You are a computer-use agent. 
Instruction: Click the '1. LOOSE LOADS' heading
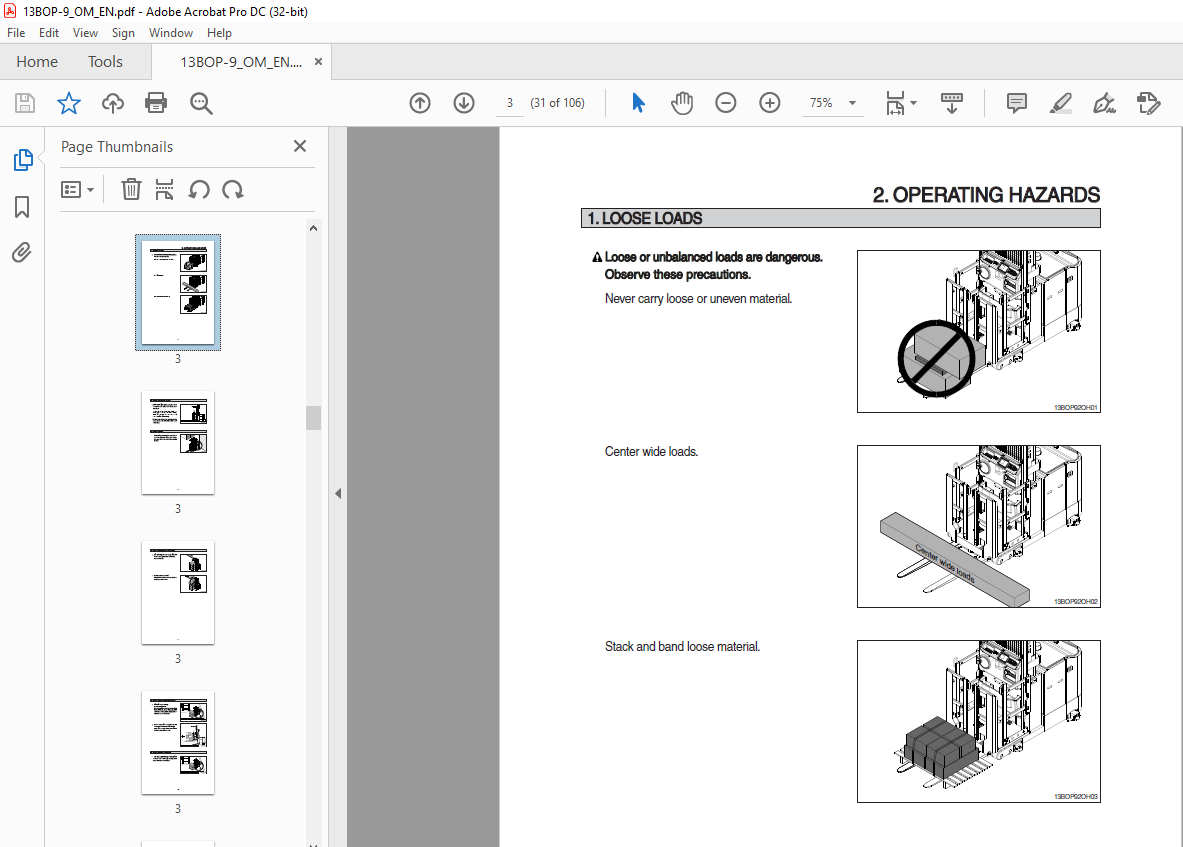click(x=645, y=219)
